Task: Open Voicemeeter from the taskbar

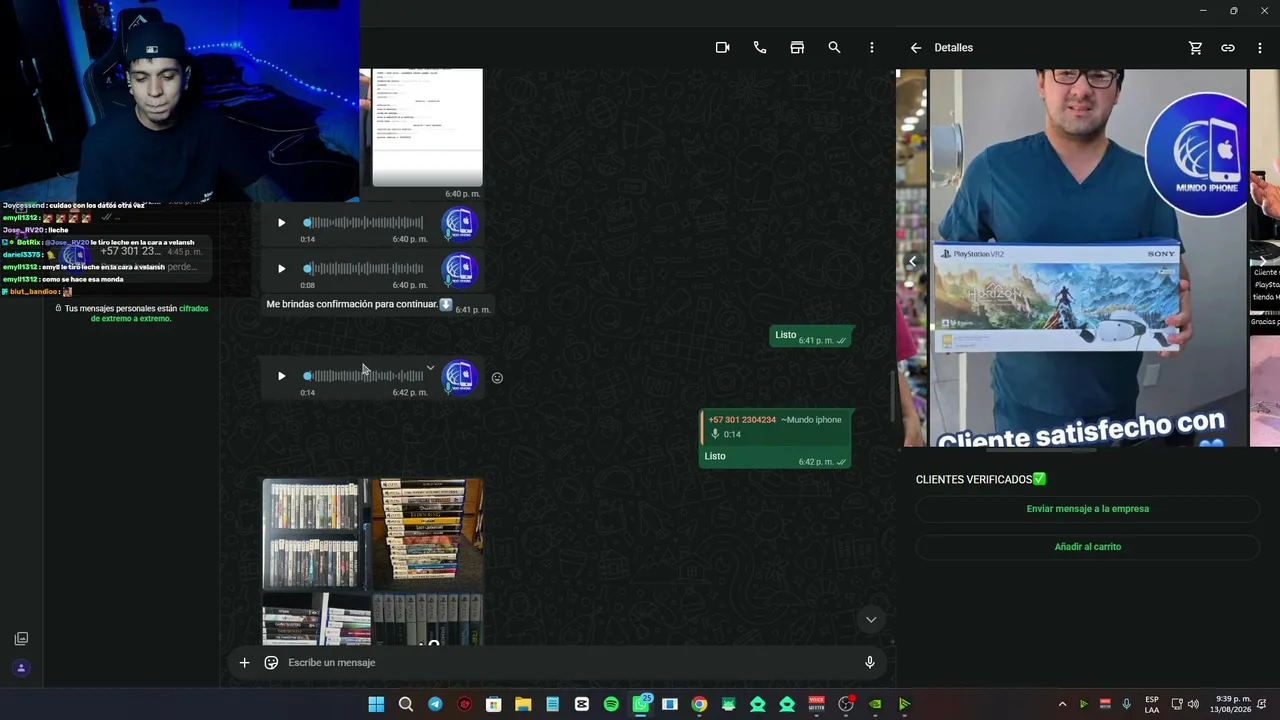Action: point(817,705)
